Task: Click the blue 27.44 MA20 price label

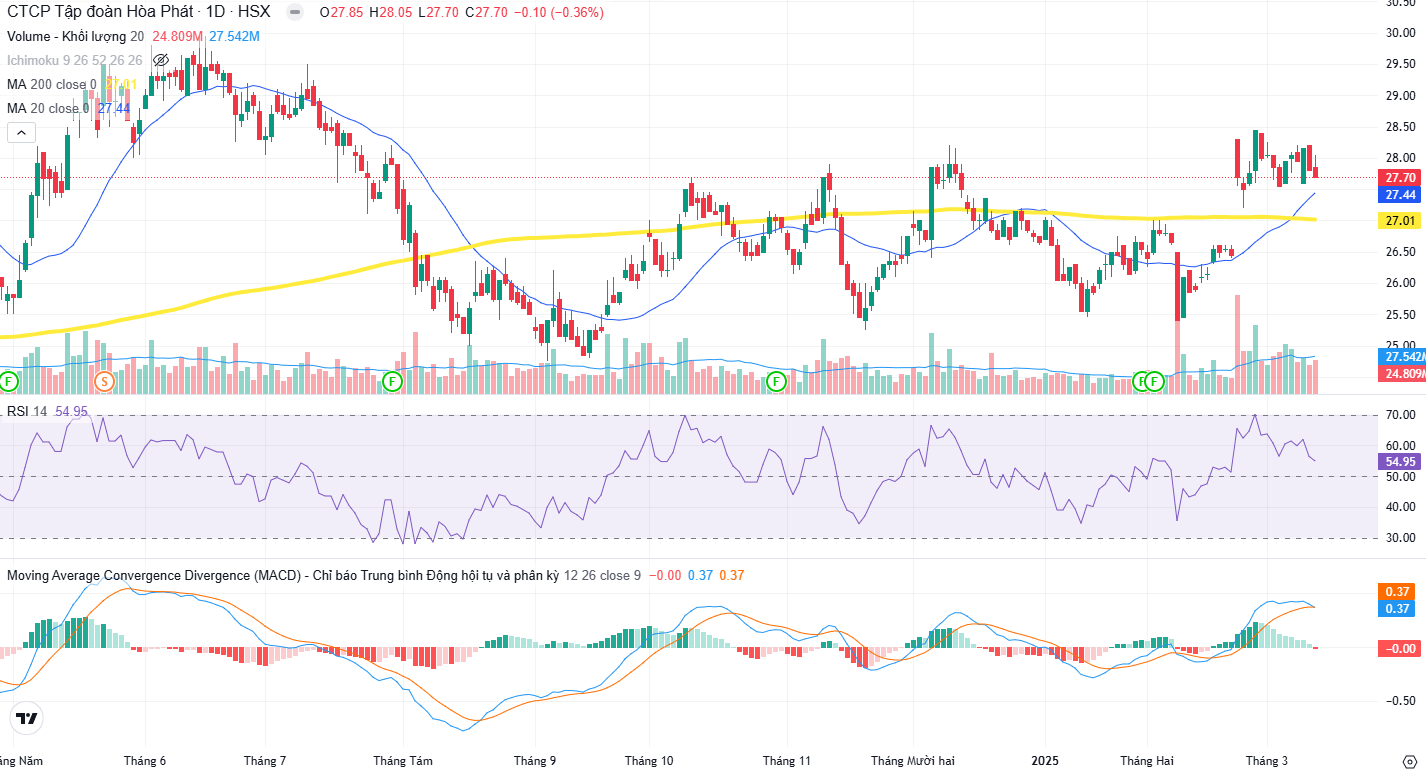Action: tap(1400, 195)
